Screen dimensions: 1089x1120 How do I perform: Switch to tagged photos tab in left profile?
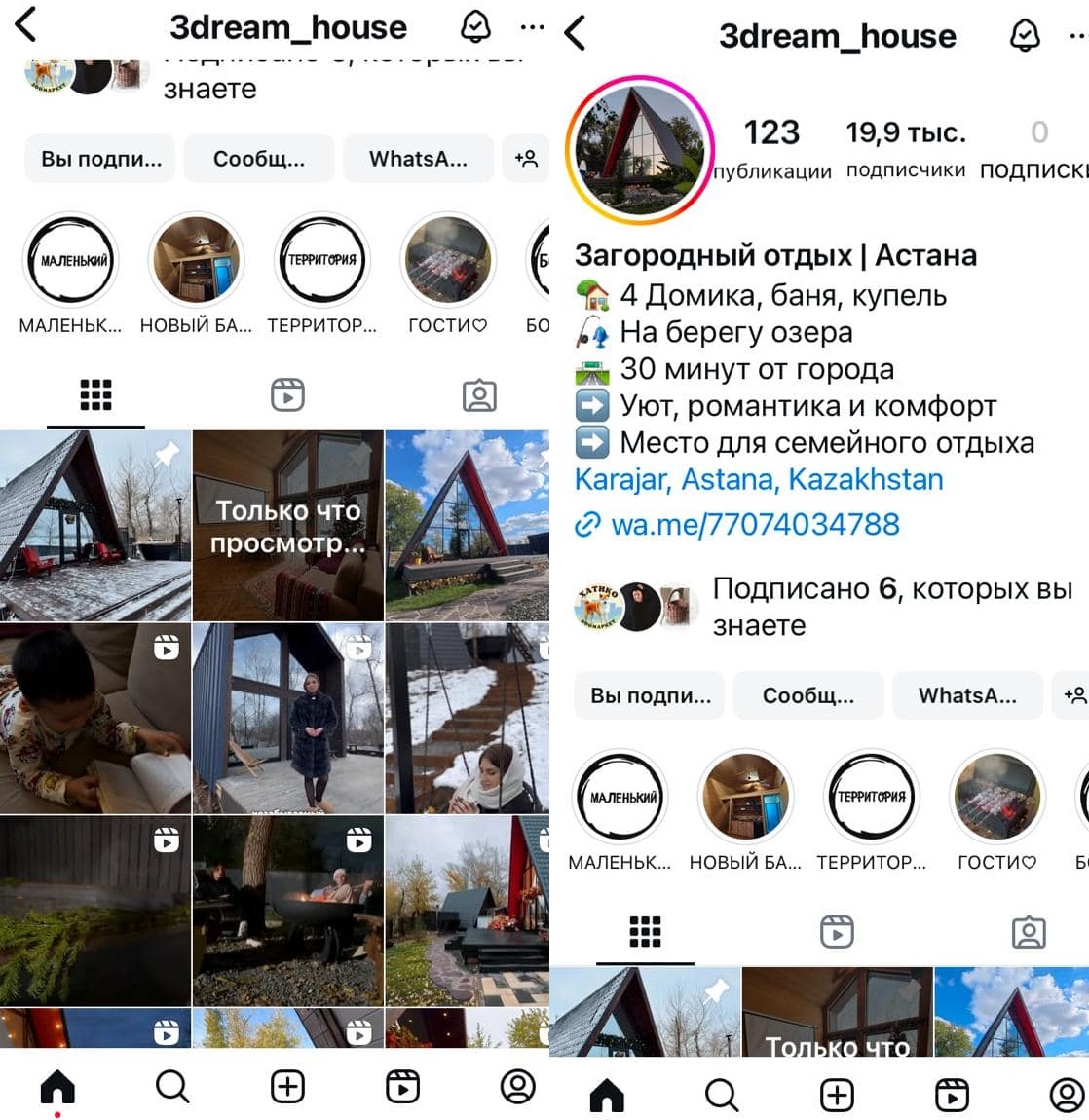pyautogui.click(x=479, y=395)
